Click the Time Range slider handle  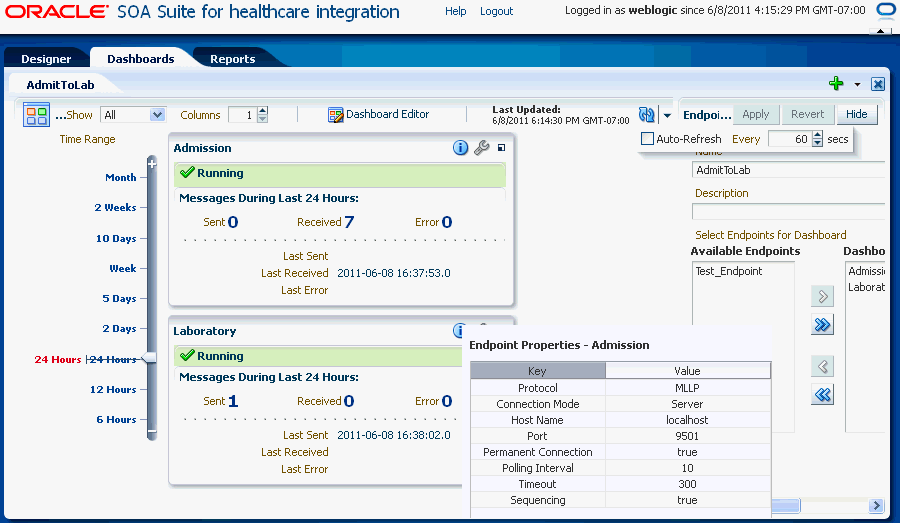149,358
